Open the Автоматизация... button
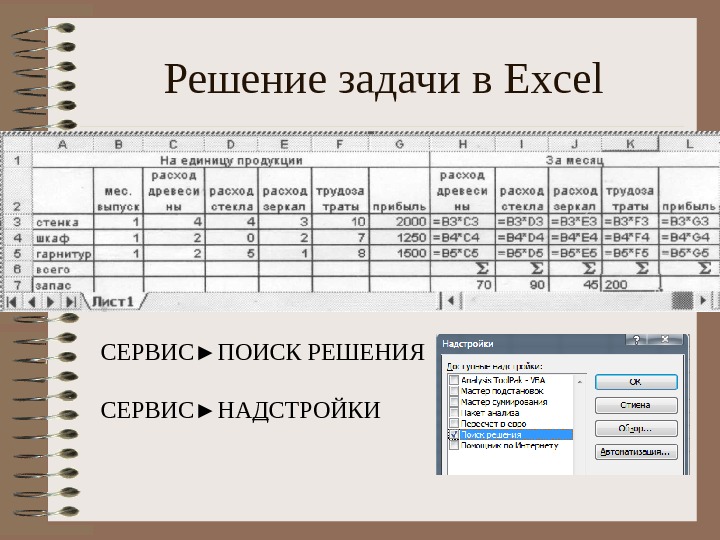This screenshot has height=540, width=720. [636, 452]
